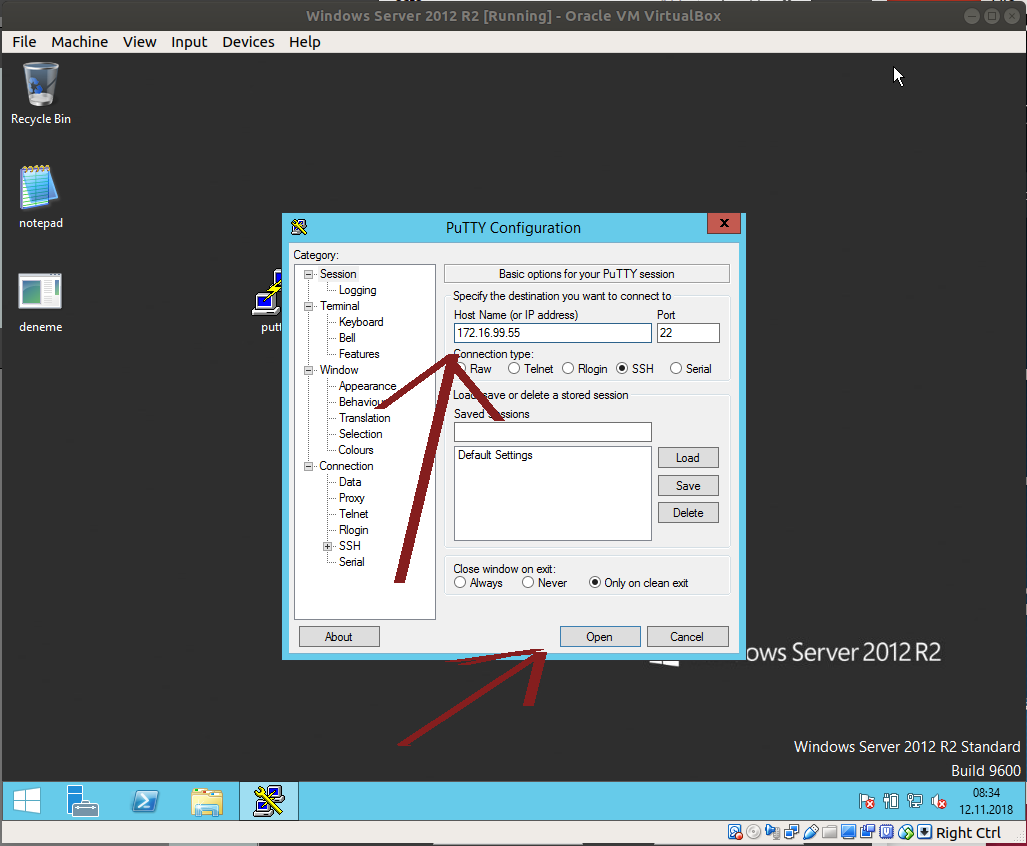This screenshot has width=1027, height=846.
Task: Open the Devices menu
Action: [x=248, y=42]
